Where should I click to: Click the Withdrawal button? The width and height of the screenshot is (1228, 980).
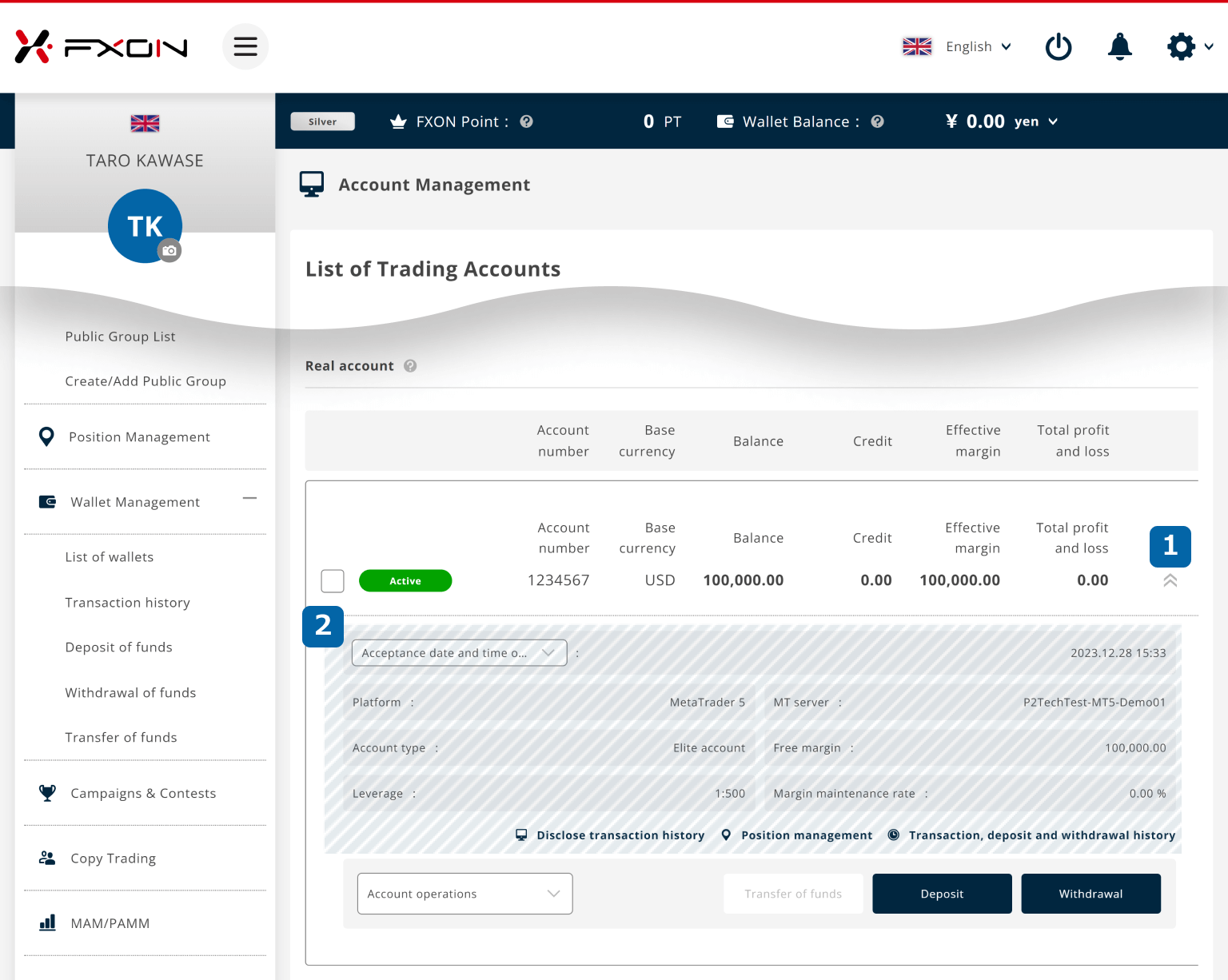1090,894
